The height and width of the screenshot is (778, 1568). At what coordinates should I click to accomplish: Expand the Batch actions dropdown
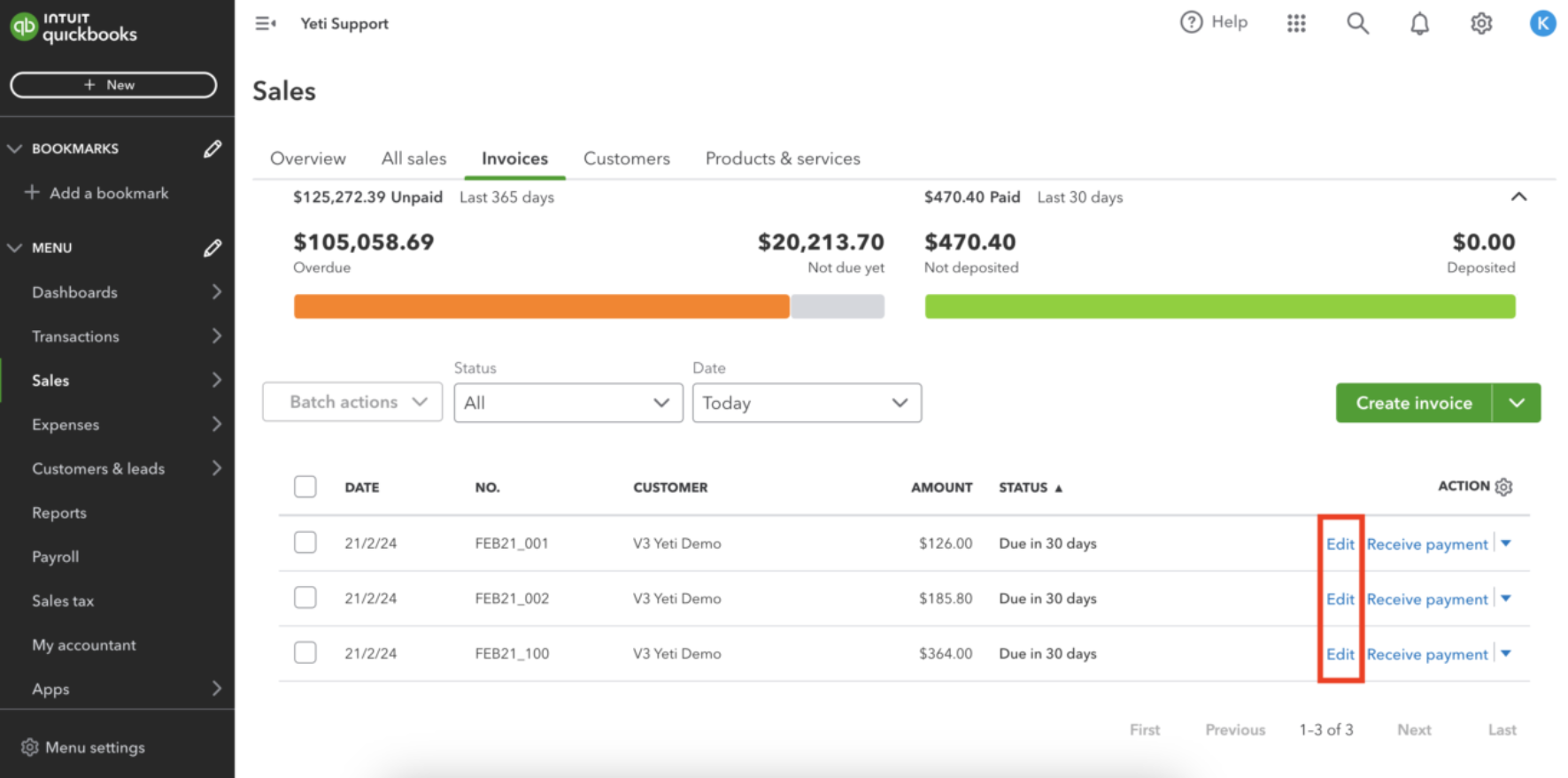352,403
